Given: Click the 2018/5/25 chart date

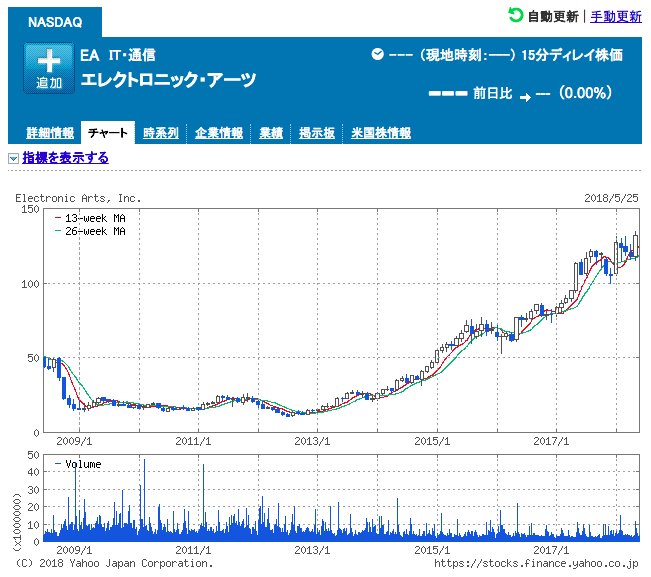Looking at the screenshot, I should 611,198.
